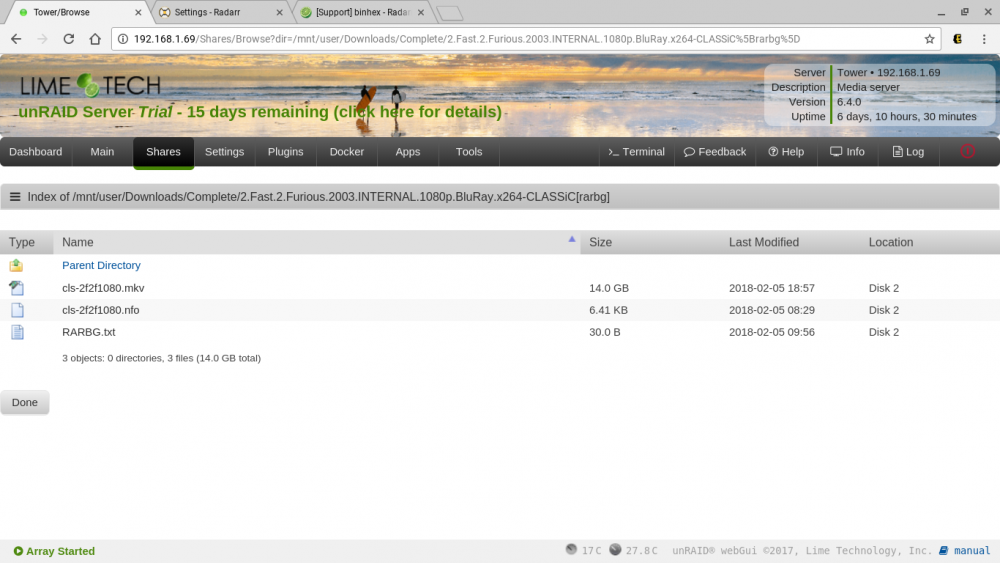Open the Tools menu item
Viewport: 1000px width, 563px height.
point(469,152)
